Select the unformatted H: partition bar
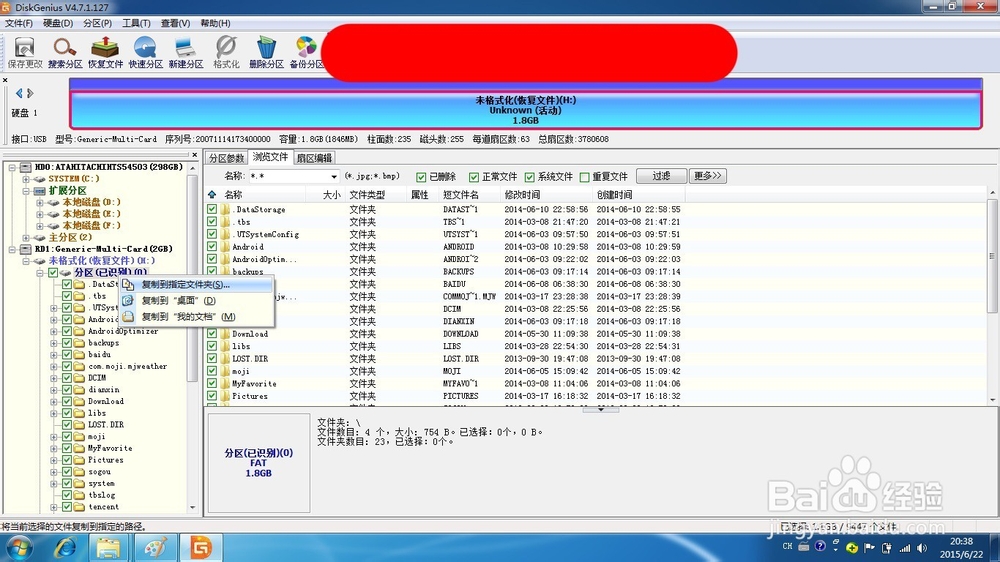 click(x=526, y=110)
